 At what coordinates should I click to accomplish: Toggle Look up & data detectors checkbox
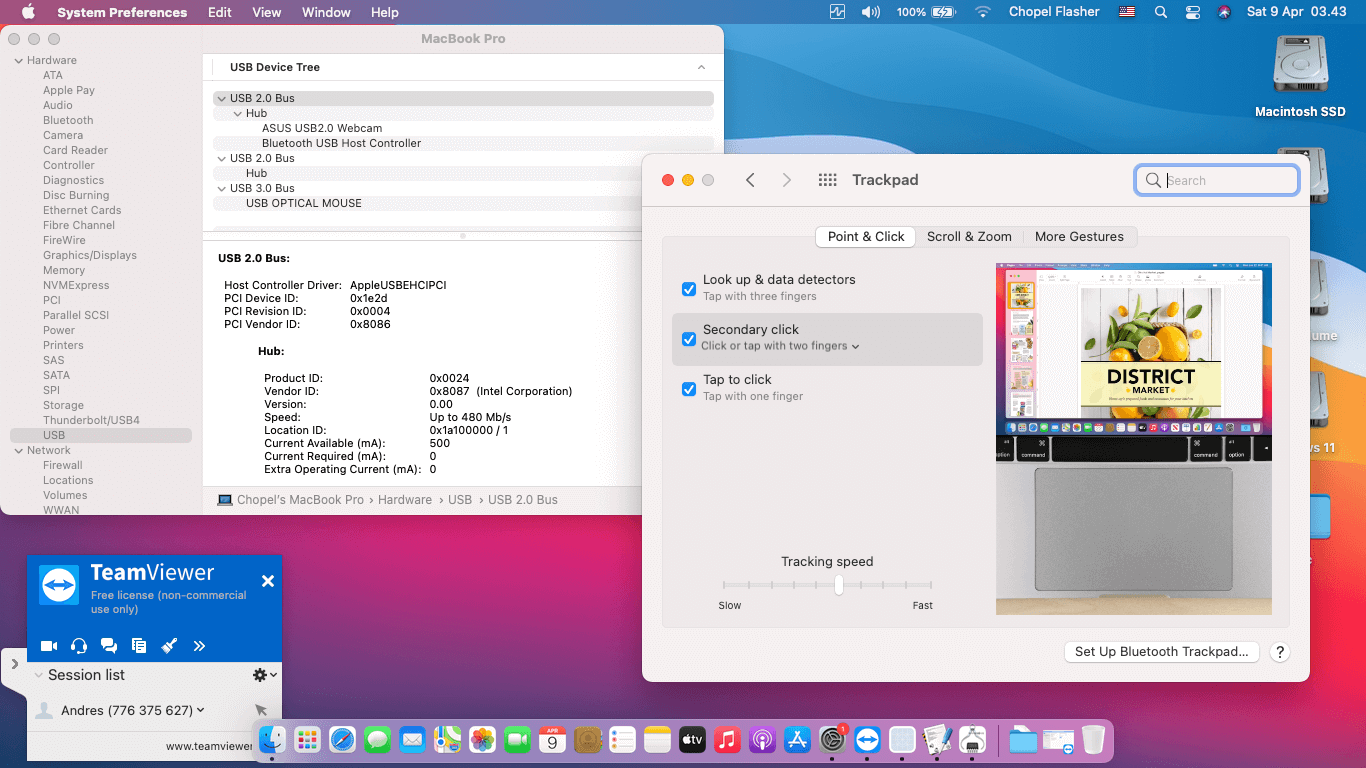pos(689,289)
